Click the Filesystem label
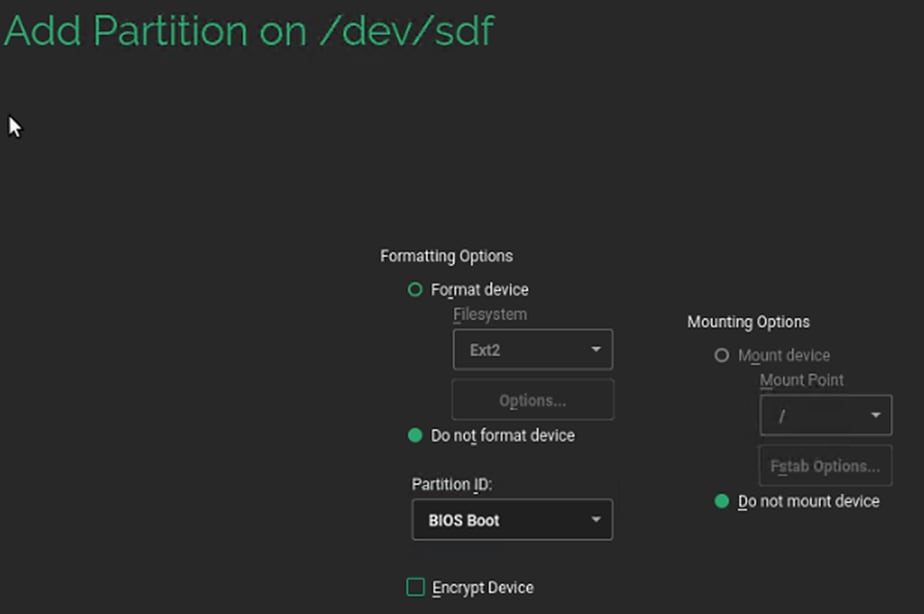This screenshot has height=614, width=924. click(x=490, y=315)
